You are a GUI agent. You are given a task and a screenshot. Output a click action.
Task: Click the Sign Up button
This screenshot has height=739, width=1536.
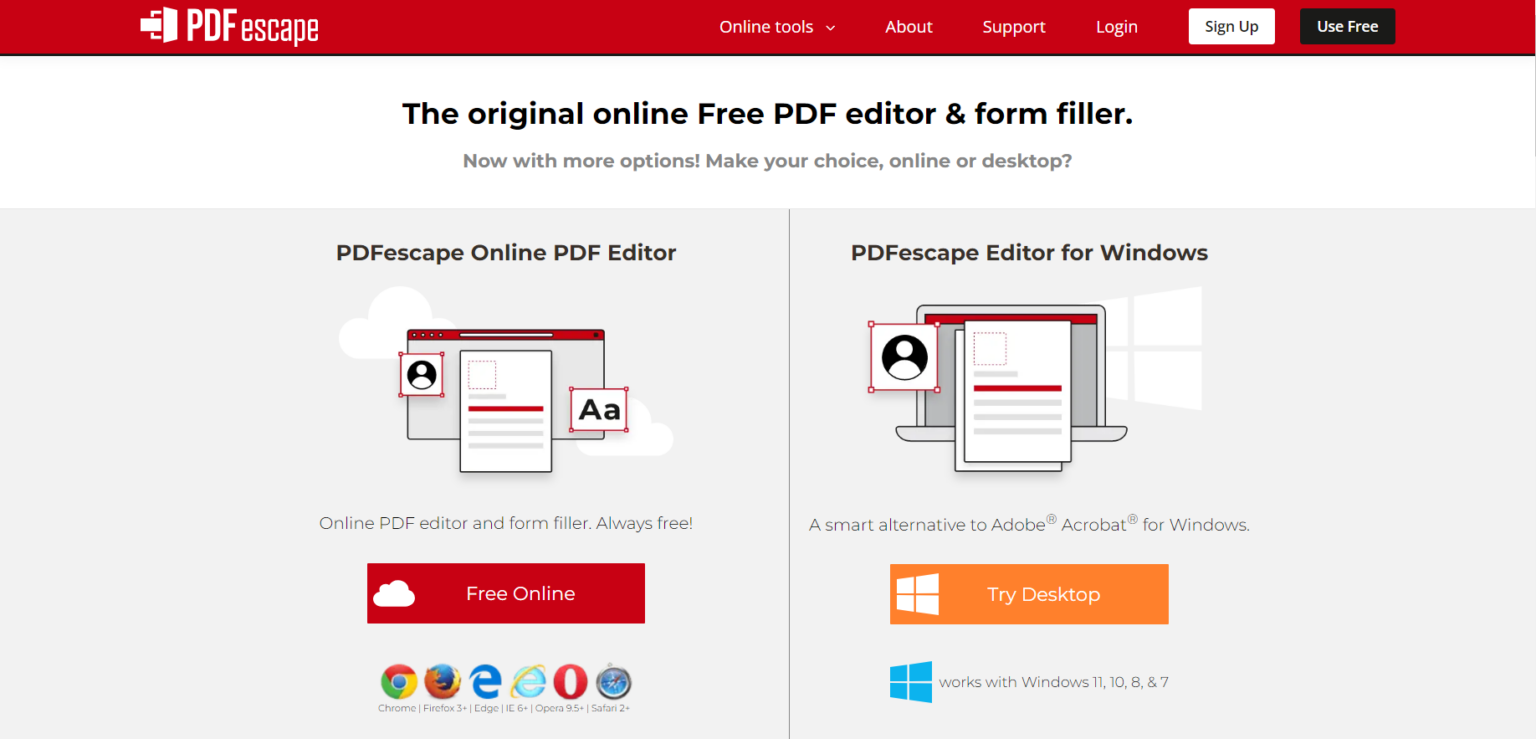point(1231,26)
